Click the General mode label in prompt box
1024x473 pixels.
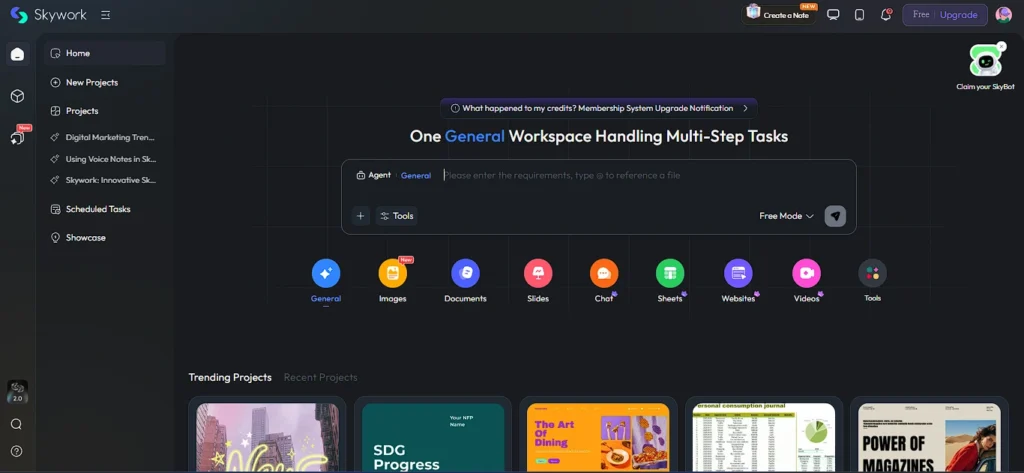[416, 175]
